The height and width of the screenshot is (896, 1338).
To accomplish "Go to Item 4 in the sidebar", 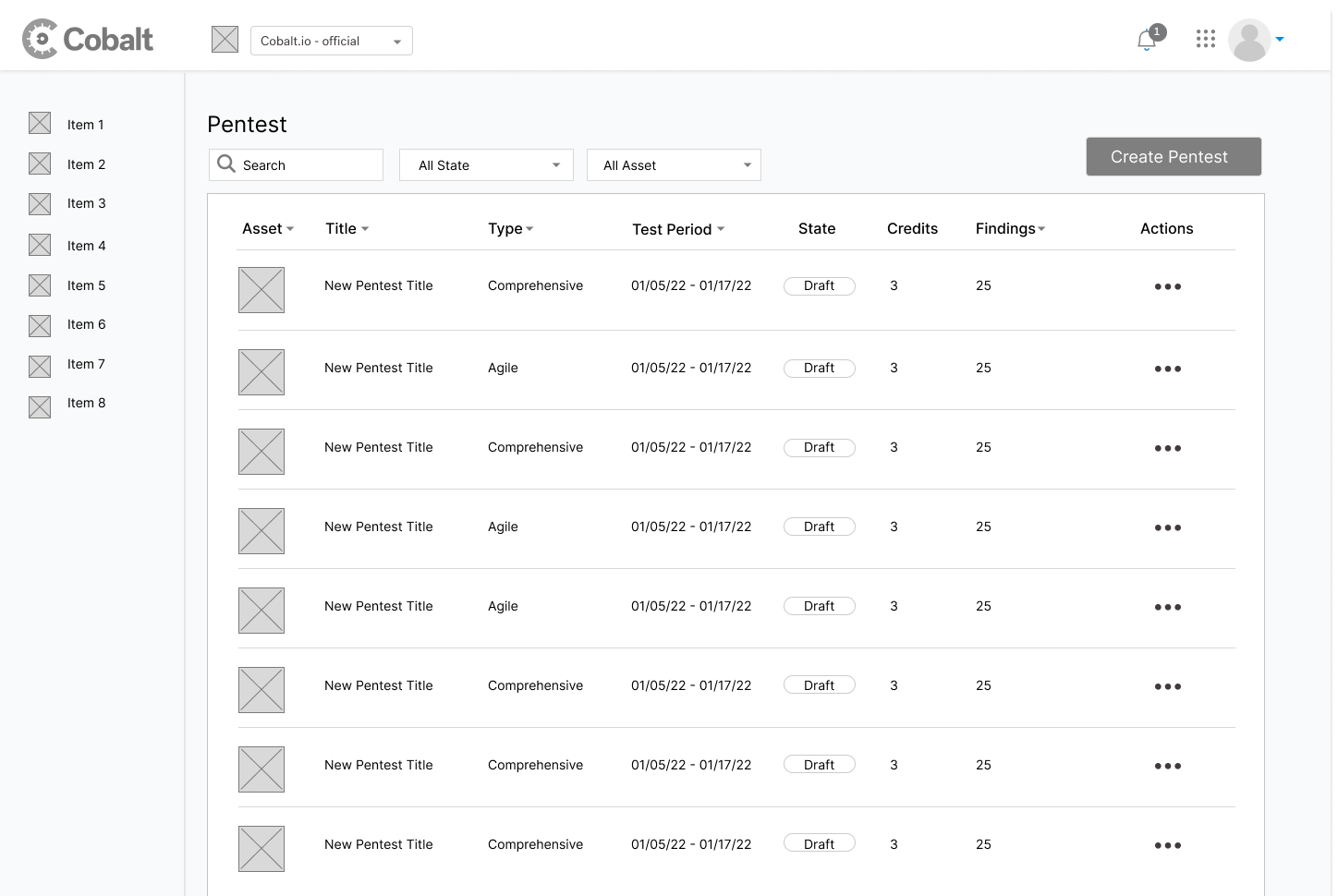I will [x=86, y=246].
